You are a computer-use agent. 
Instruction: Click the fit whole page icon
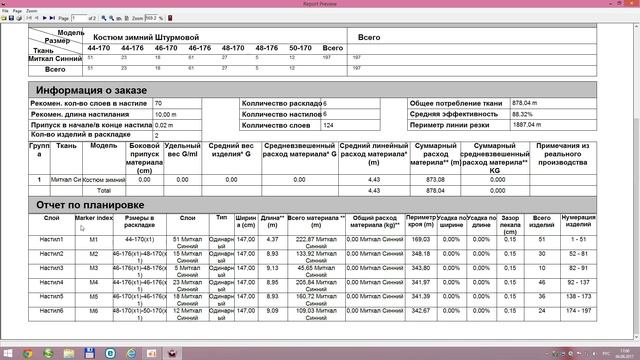127,18
